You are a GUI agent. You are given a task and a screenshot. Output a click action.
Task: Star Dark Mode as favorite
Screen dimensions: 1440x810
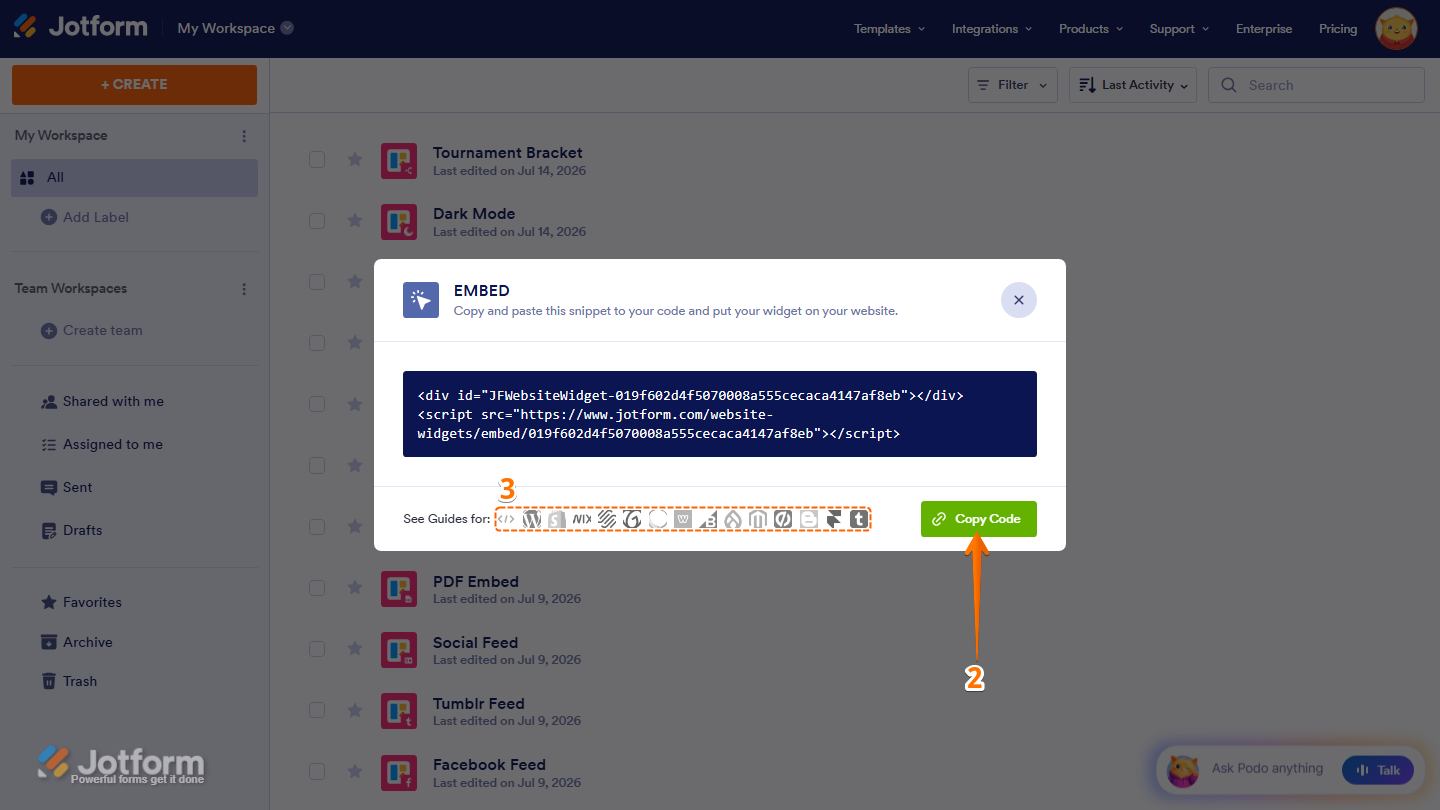(354, 220)
